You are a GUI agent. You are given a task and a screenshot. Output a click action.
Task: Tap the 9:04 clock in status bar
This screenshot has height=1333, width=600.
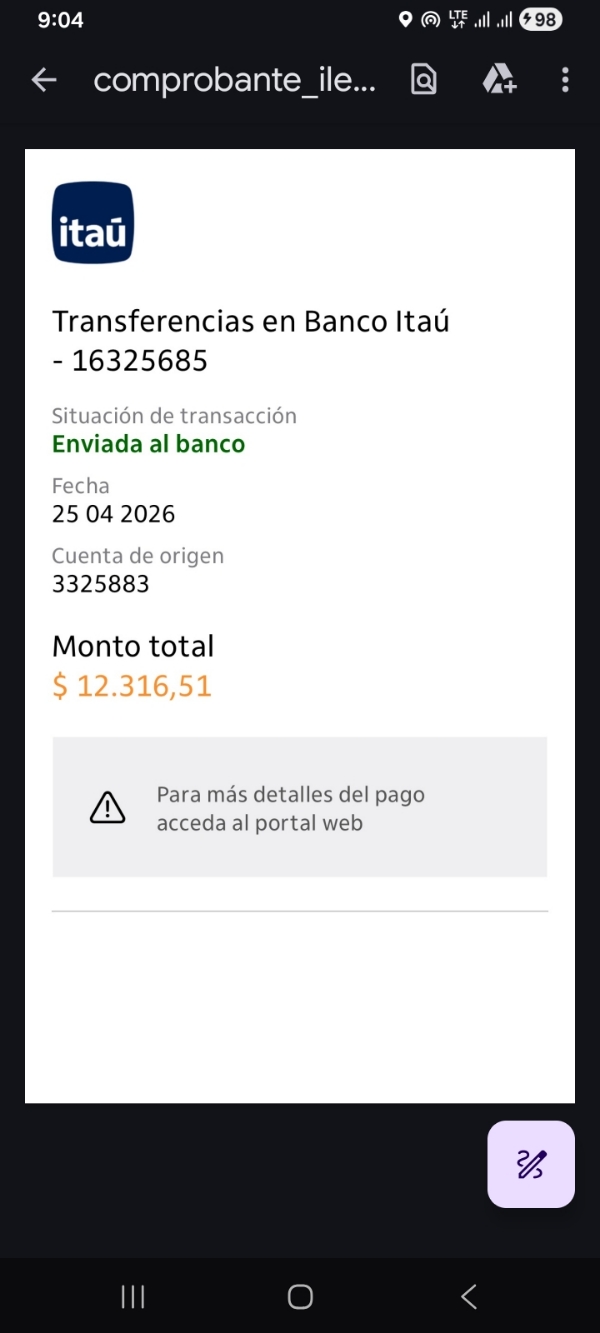(x=60, y=19)
